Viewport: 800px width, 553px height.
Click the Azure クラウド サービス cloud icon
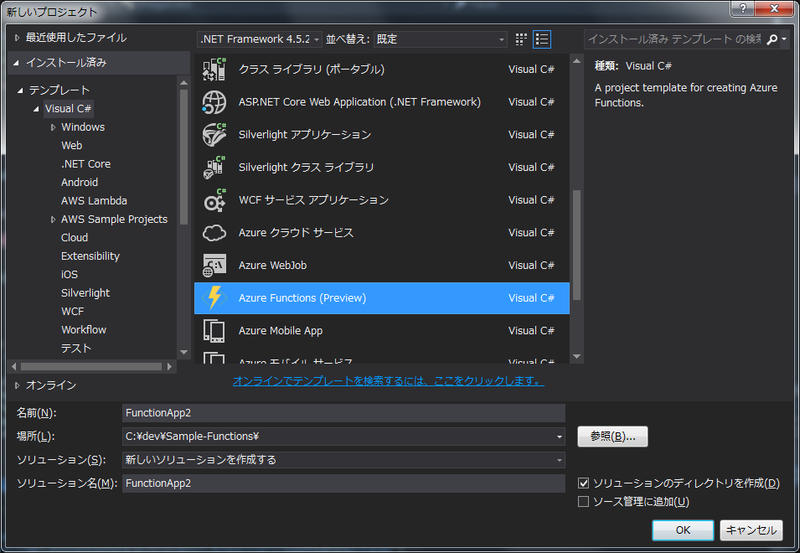pyautogui.click(x=214, y=233)
